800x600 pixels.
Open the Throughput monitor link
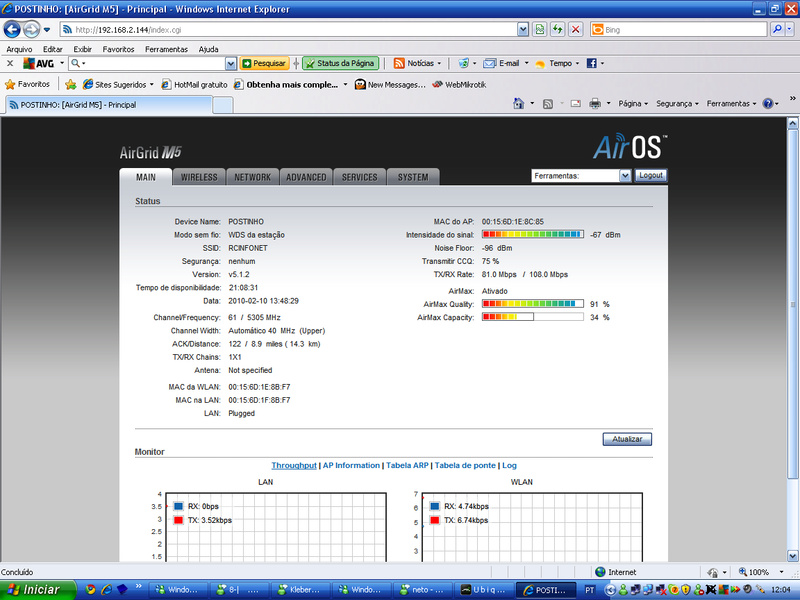(x=294, y=465)
